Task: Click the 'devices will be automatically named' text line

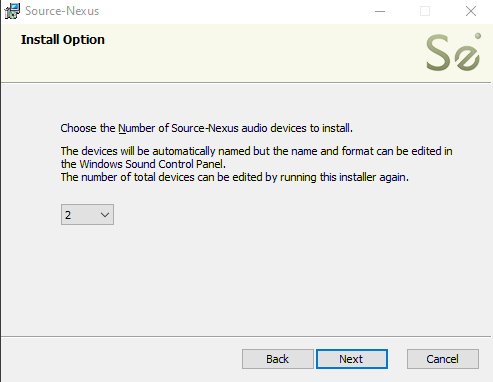Action: click(256, 151)
